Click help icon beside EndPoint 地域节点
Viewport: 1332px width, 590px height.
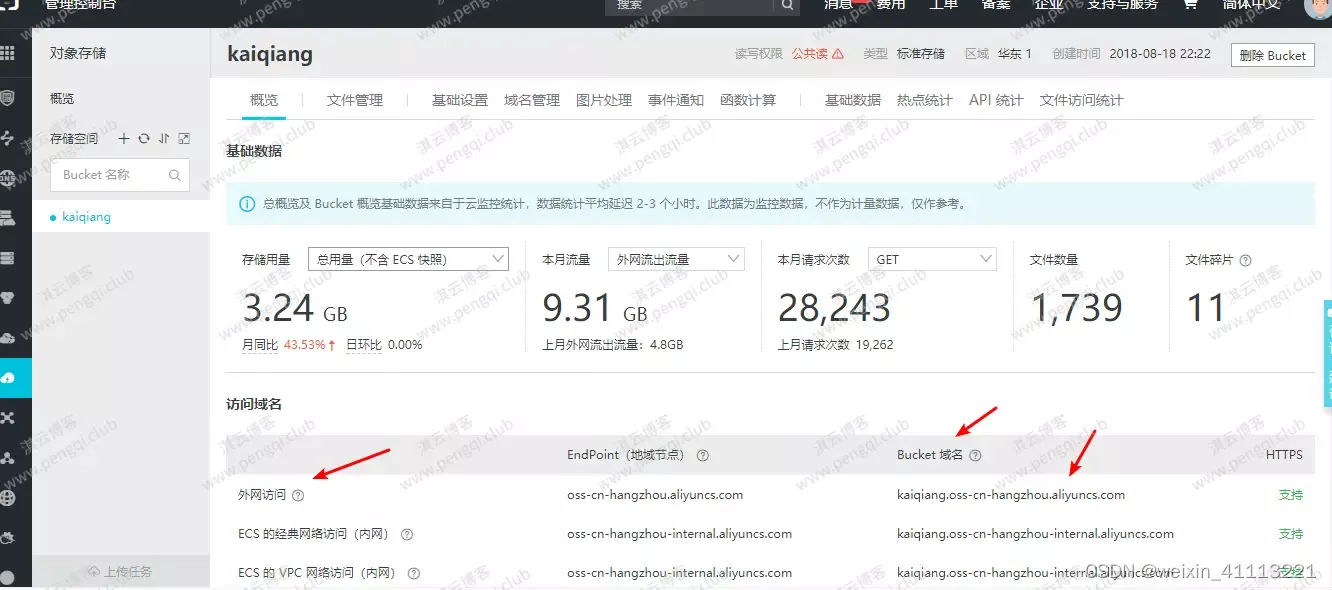pos(703,455)
